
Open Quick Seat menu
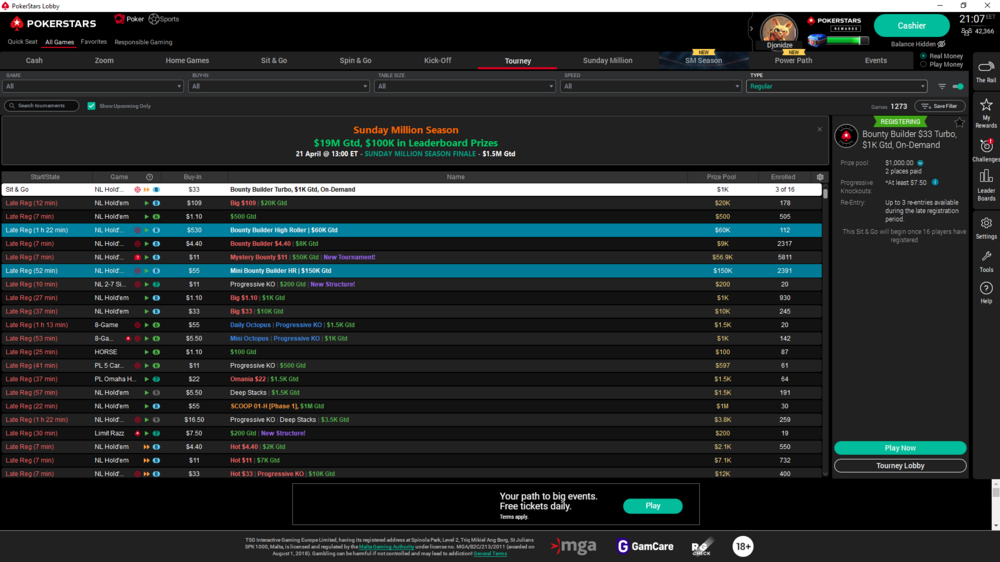(x=22, y=42)
